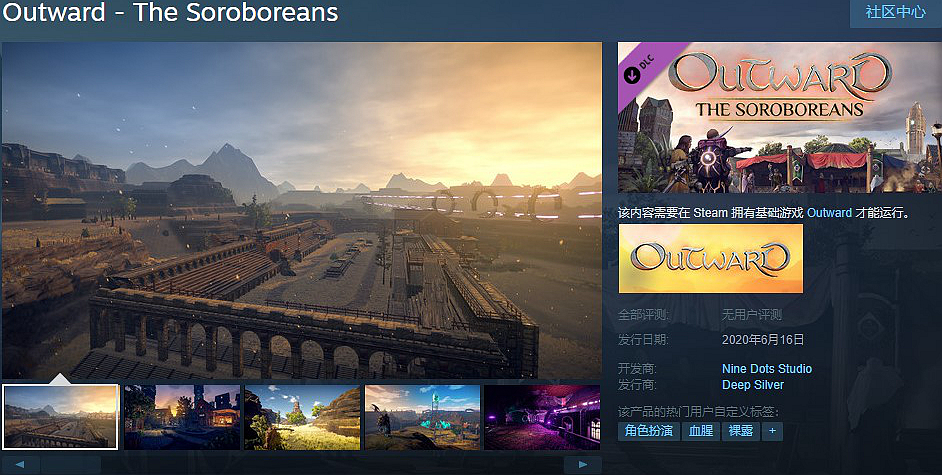Open the 社区中心 community hub
Screen dimensions: 942x475
[x=895, y=12]
